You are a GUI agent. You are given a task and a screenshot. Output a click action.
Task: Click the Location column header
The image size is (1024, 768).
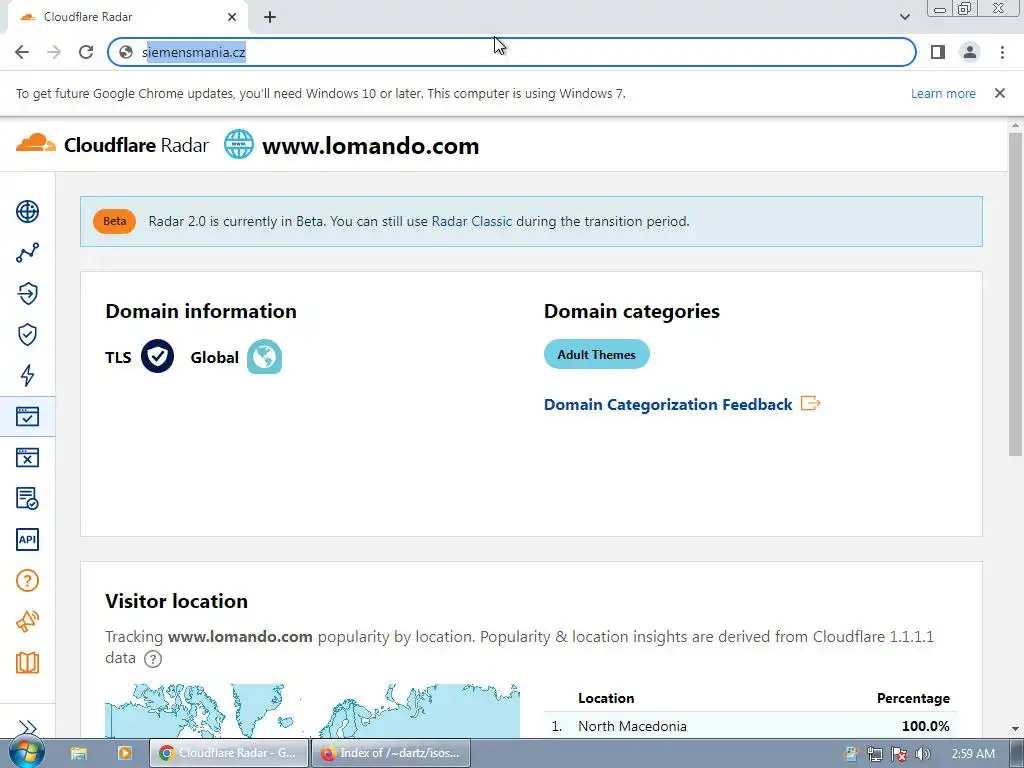click(606, 698)
